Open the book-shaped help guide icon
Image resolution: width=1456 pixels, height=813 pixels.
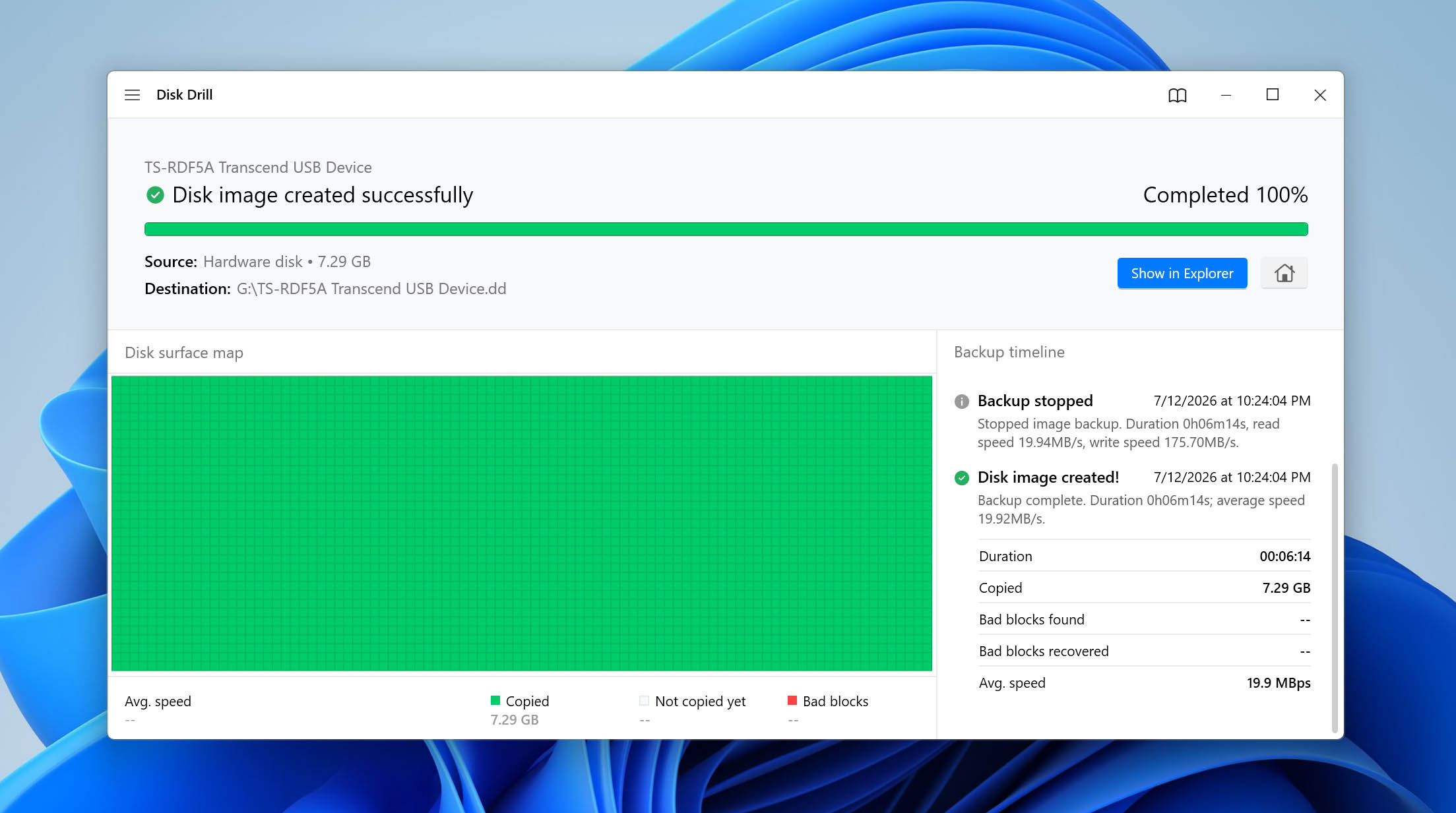coord(1178,95)
